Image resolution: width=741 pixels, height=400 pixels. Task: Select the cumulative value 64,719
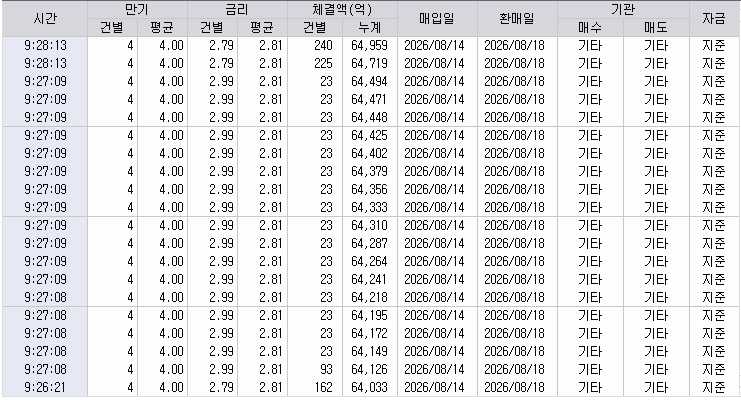[369, 64]
